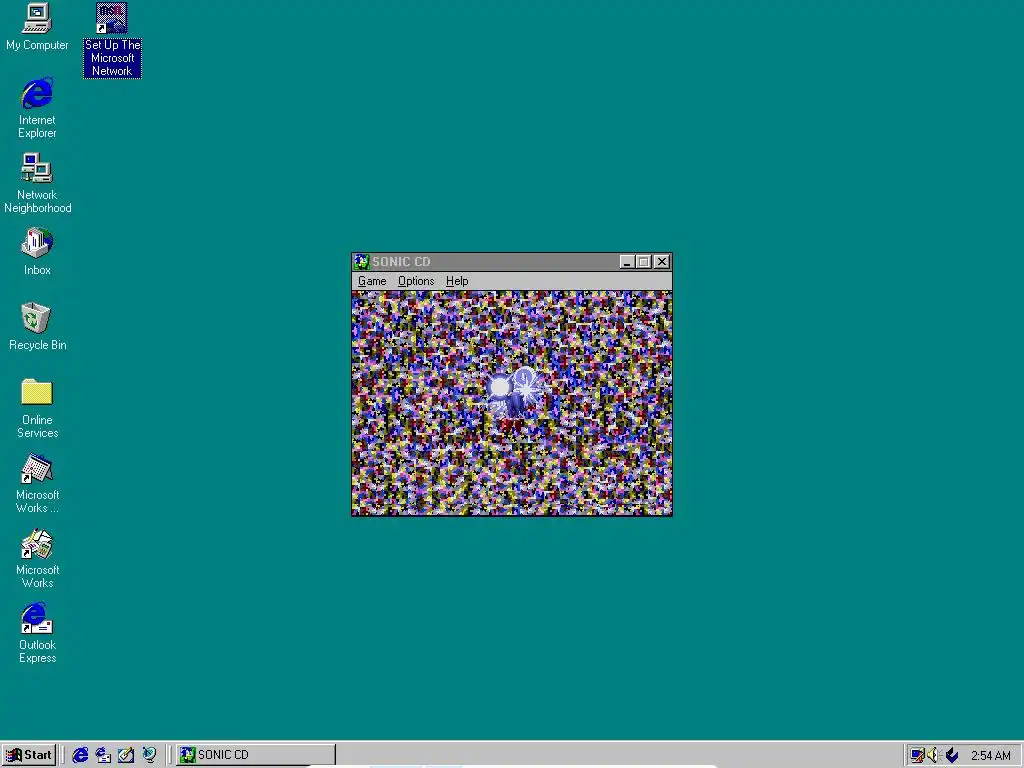
Task: Close the SONIC CD window
Action: click(662, 262)
